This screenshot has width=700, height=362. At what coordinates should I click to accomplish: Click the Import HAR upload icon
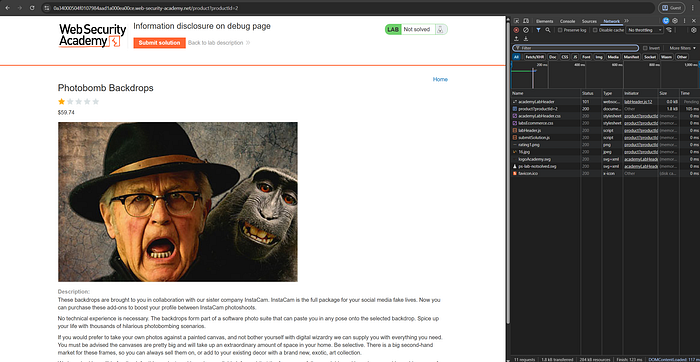[x=517, y=39]
